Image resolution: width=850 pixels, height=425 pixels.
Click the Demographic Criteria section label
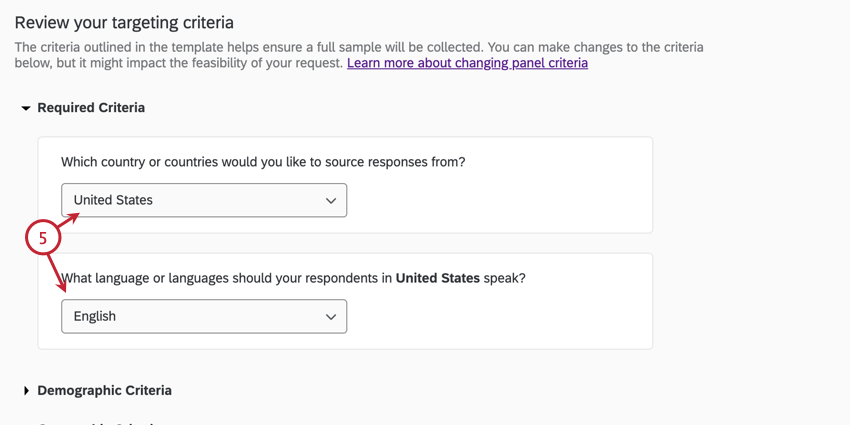tap(104, 391)
